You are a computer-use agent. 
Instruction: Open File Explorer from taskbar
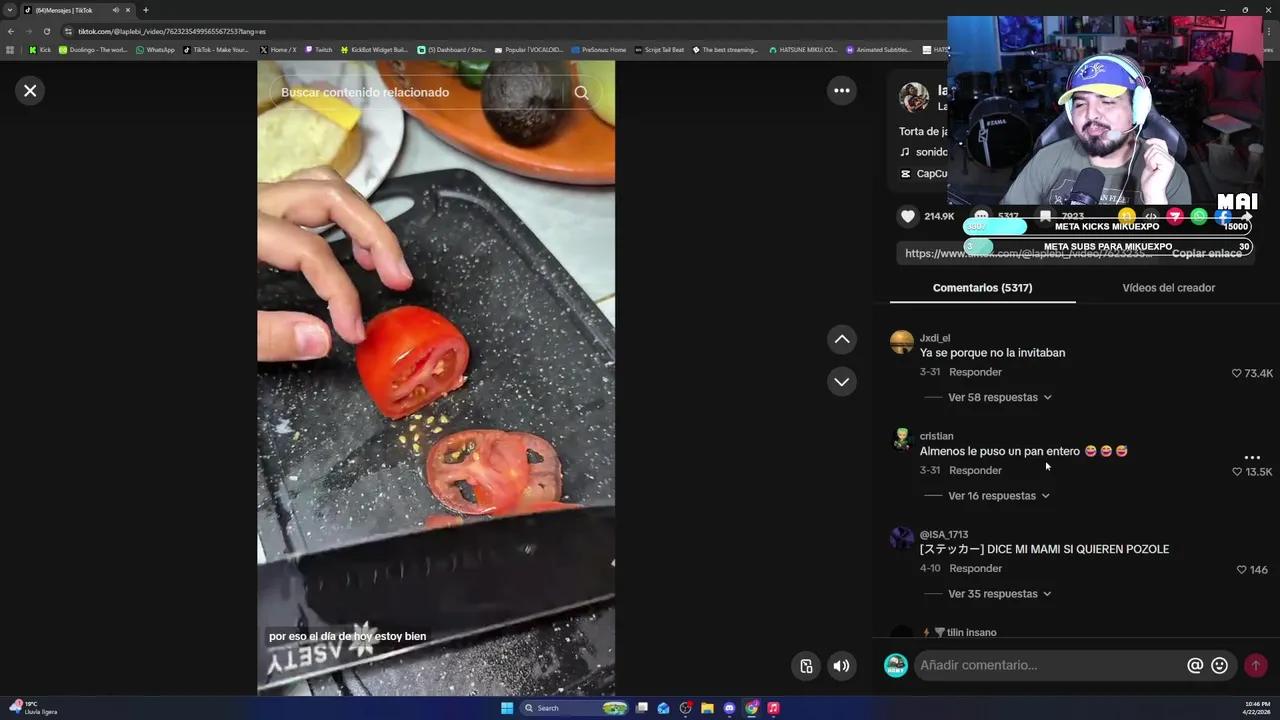[x=707, y=708]
